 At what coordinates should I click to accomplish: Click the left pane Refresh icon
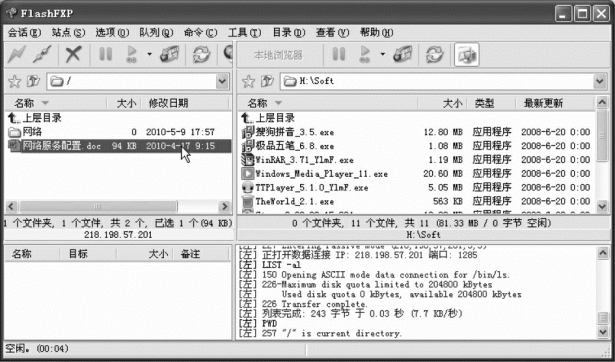[x=201, y=55]
